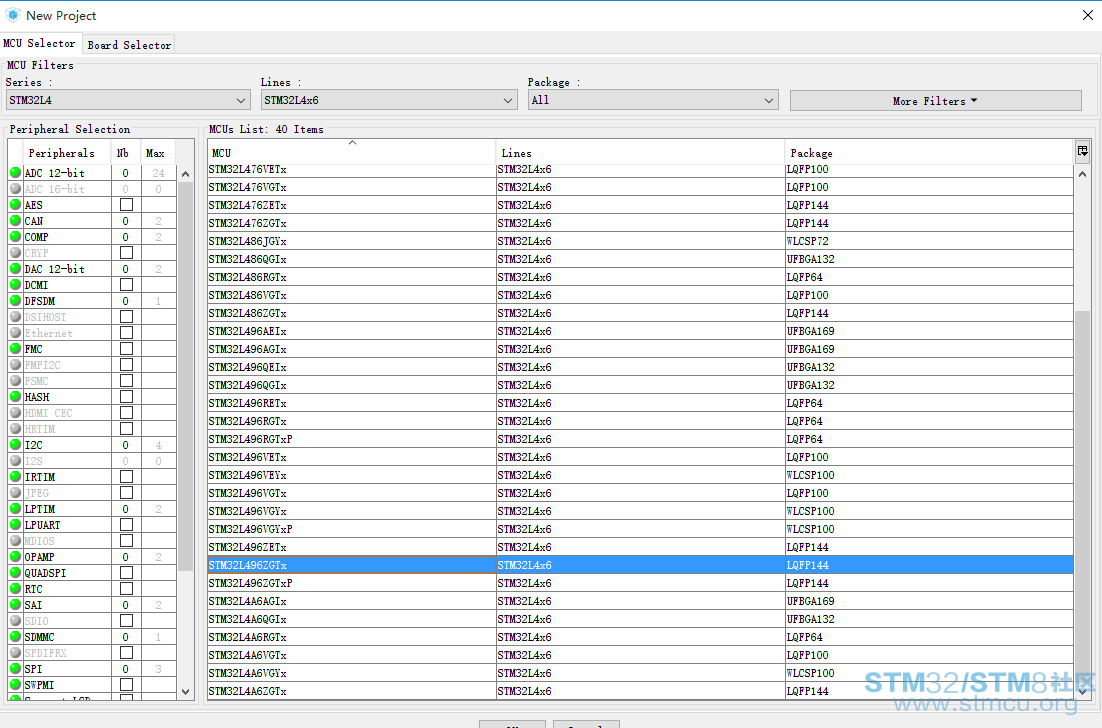
Task: Click the green status dot beside ADC 12-bit
Action: click(15, 172)
